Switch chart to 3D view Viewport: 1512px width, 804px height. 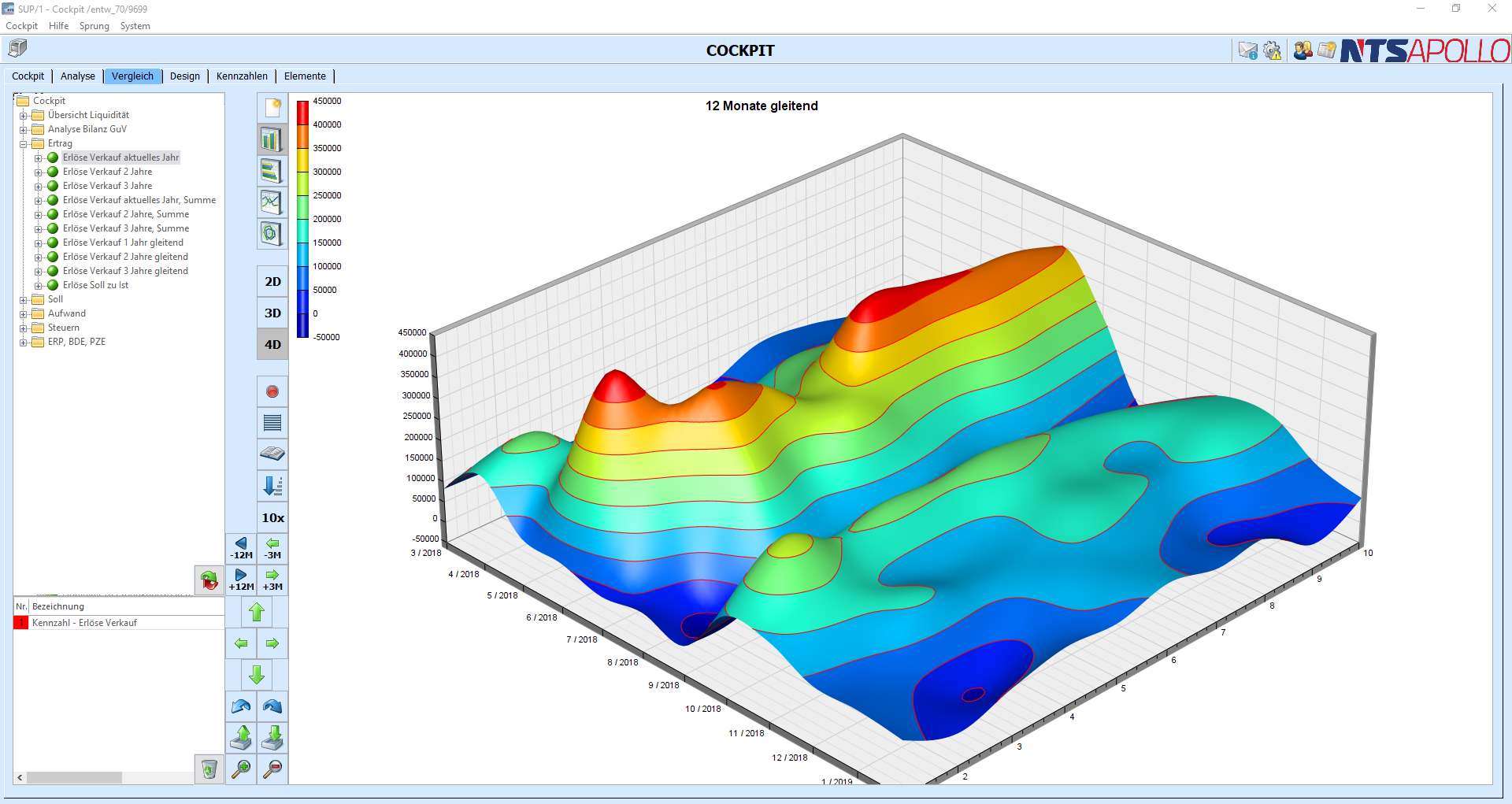(272, 313)
